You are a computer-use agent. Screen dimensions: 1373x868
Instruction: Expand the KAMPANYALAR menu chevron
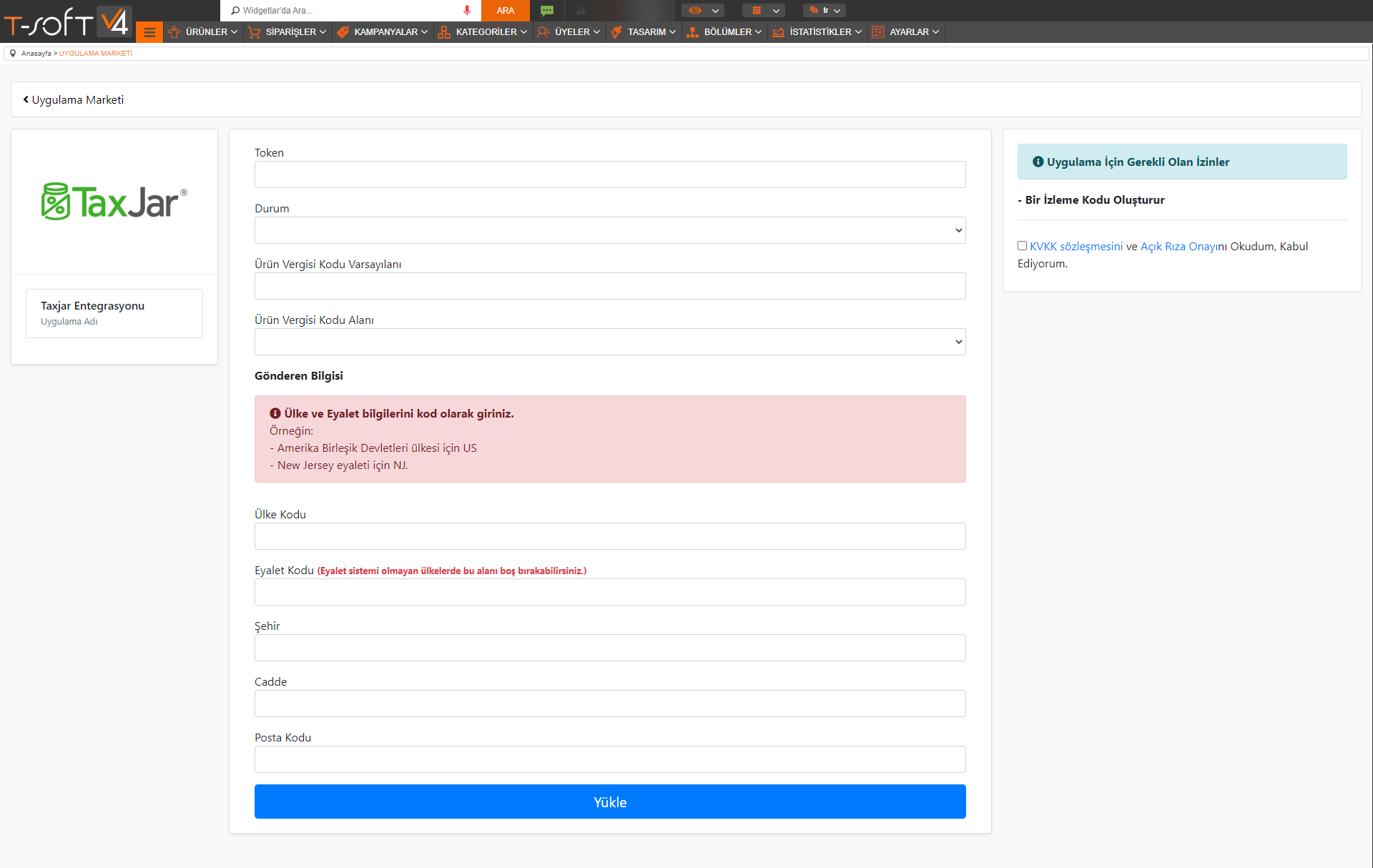pyautogui.click(x=424, y=32)
